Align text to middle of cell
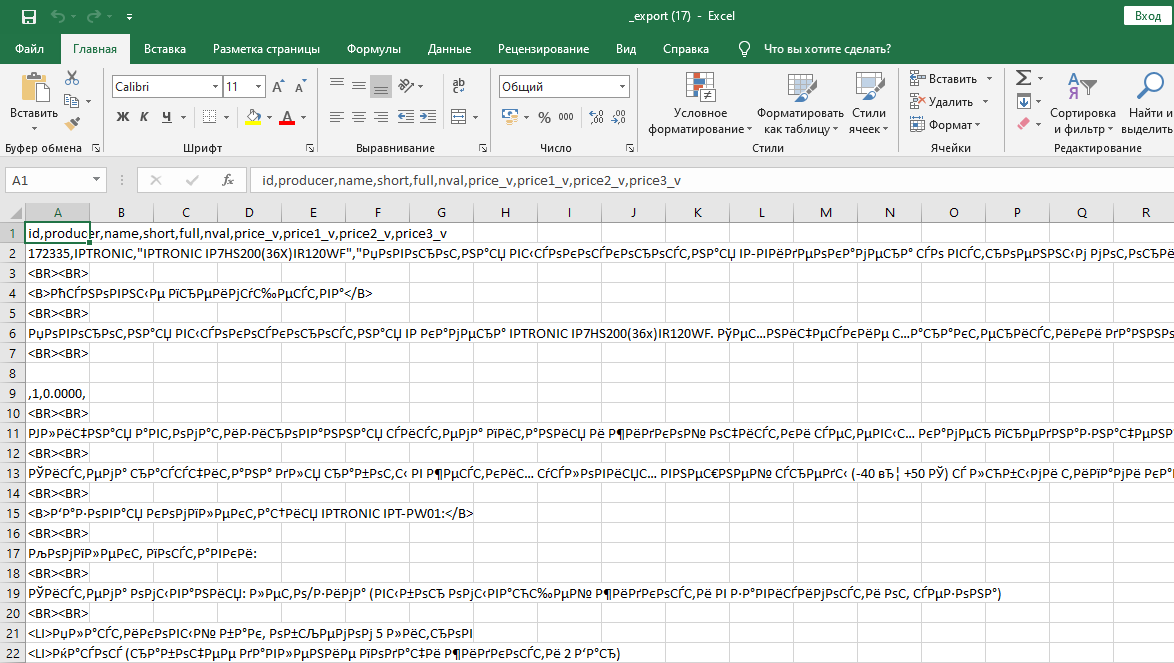The height and width of the screenshot is (663, 1174). point(359,85)
